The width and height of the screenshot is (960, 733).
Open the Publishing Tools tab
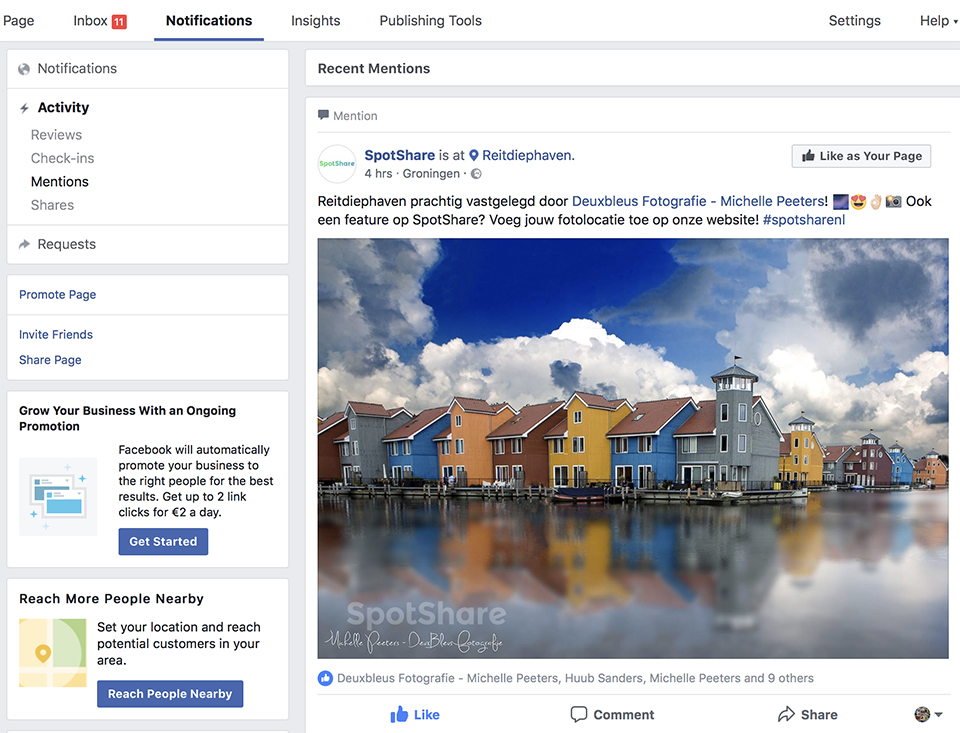pyautogui.click(x=430, y=21)
